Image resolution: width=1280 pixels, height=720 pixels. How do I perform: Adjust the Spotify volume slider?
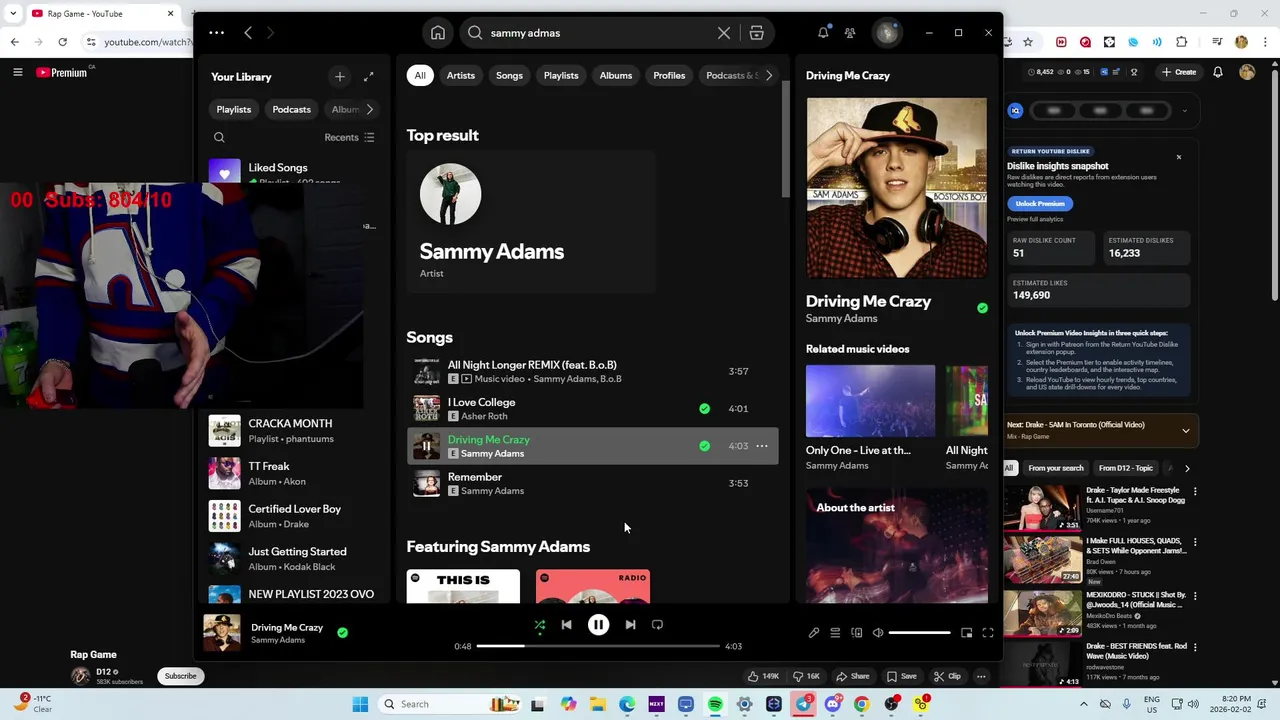920,633
